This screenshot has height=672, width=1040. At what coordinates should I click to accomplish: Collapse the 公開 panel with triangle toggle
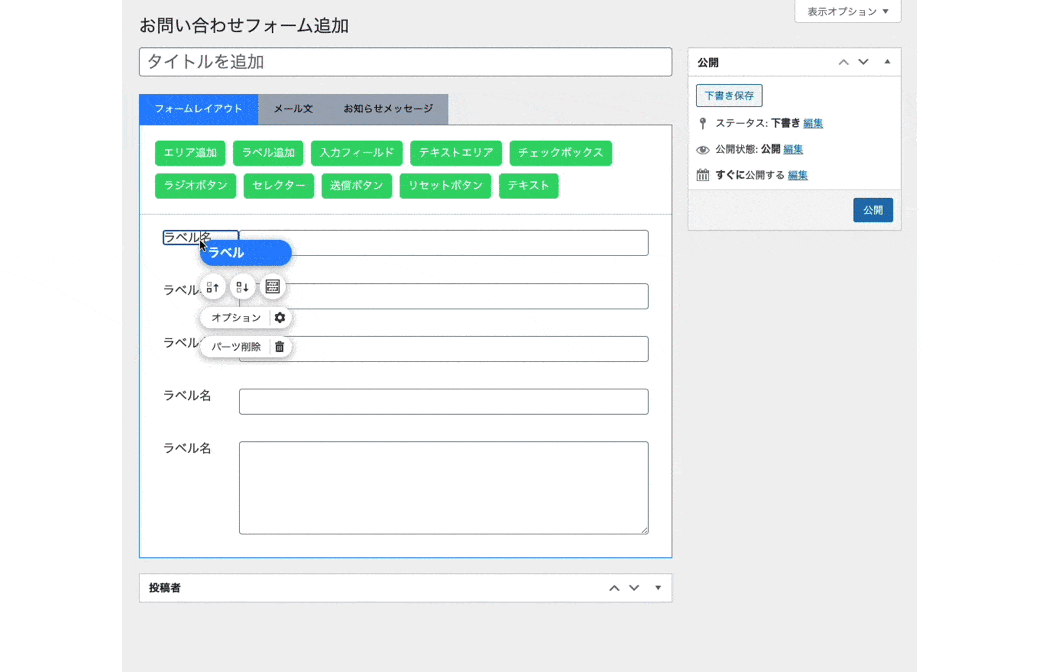click(887, 62)
